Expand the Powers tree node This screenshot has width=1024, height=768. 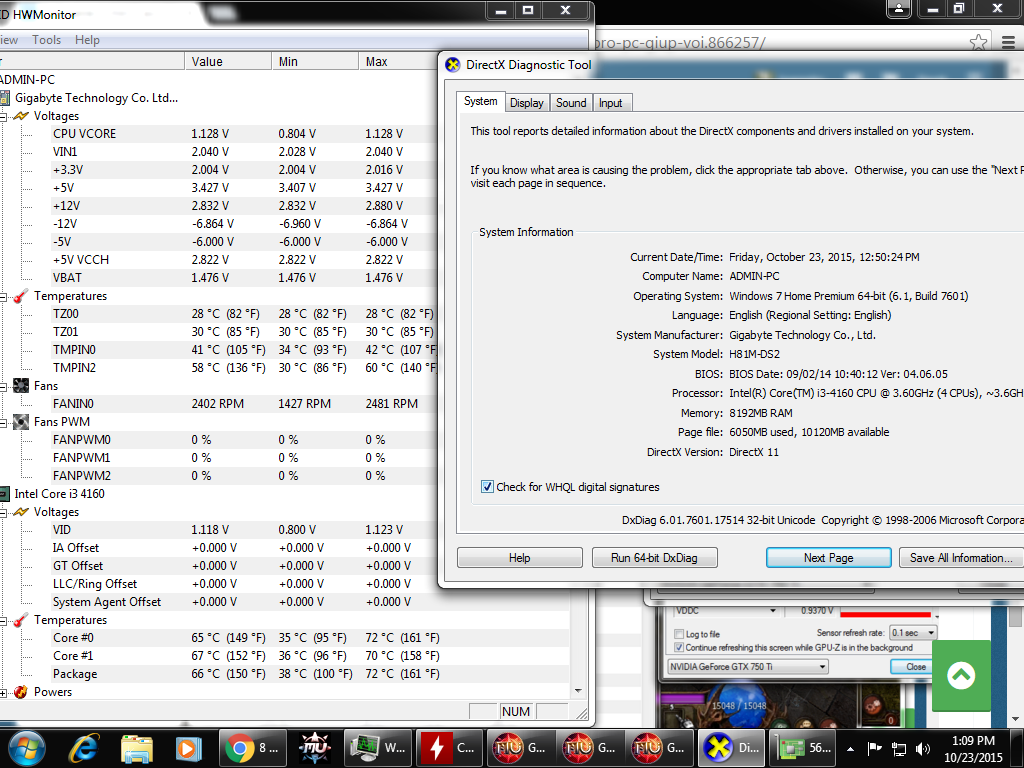click(4, 692)
